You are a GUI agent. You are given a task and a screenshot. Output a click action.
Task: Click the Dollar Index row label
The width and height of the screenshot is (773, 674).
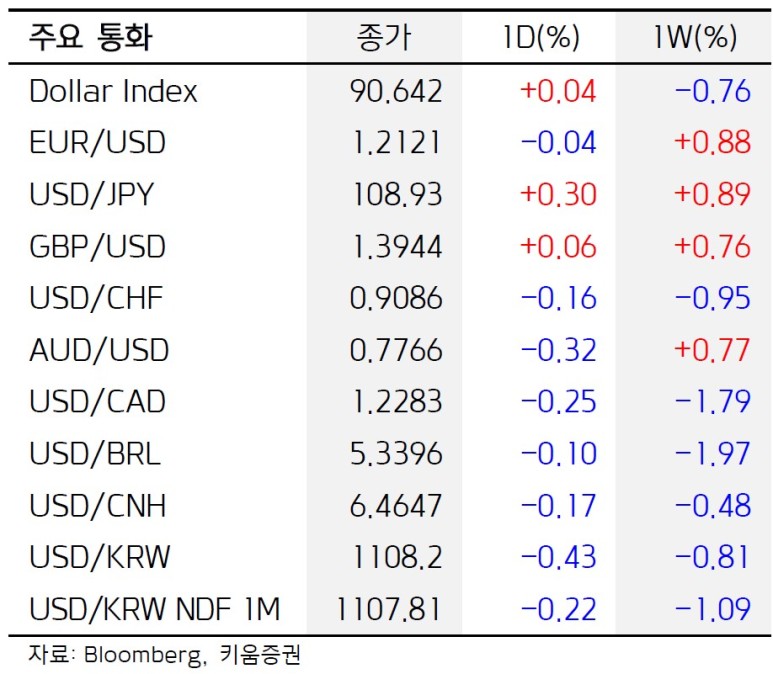point(113,91)
